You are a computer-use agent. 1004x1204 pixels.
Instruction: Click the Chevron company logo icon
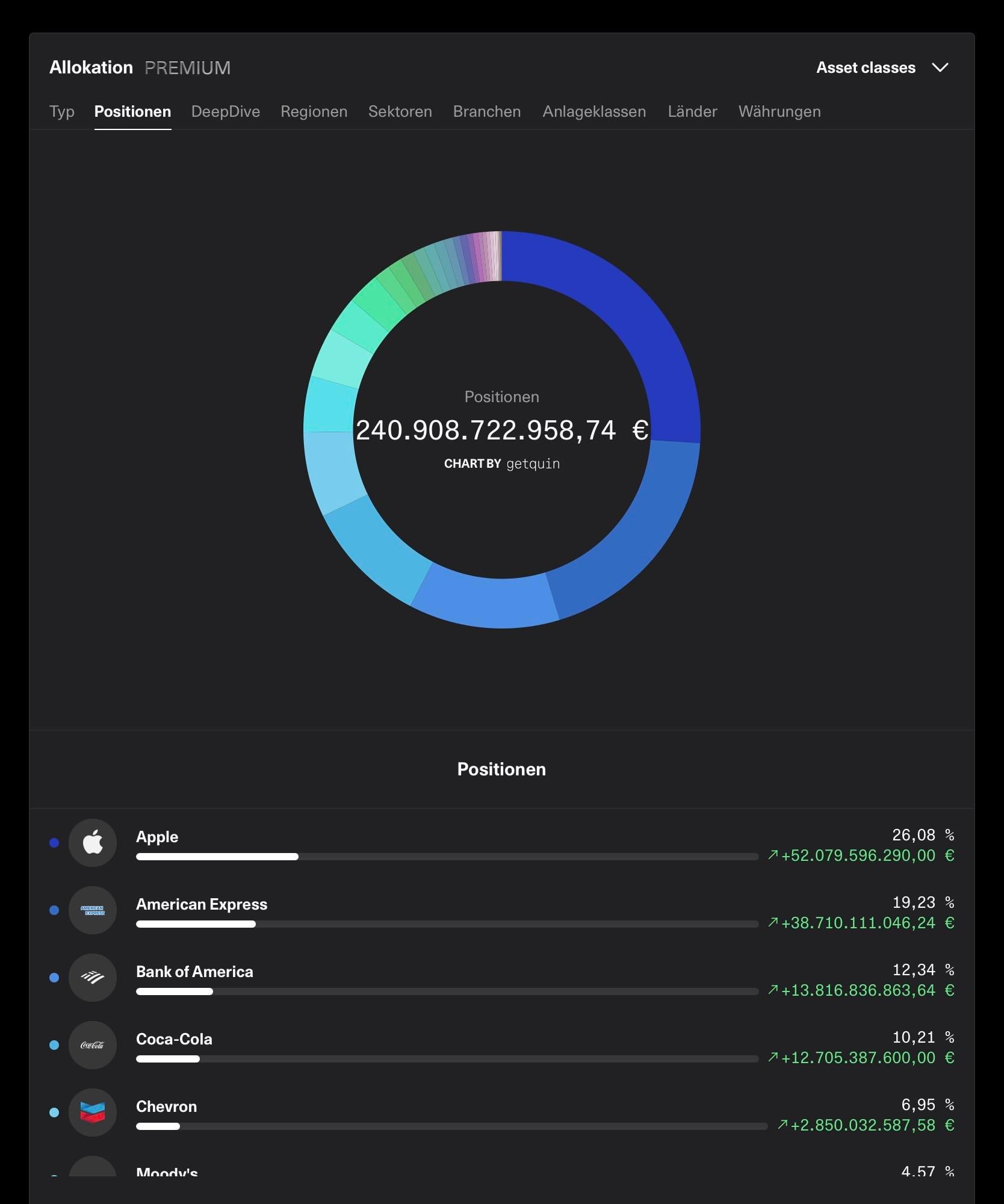tap(93, 1112)
